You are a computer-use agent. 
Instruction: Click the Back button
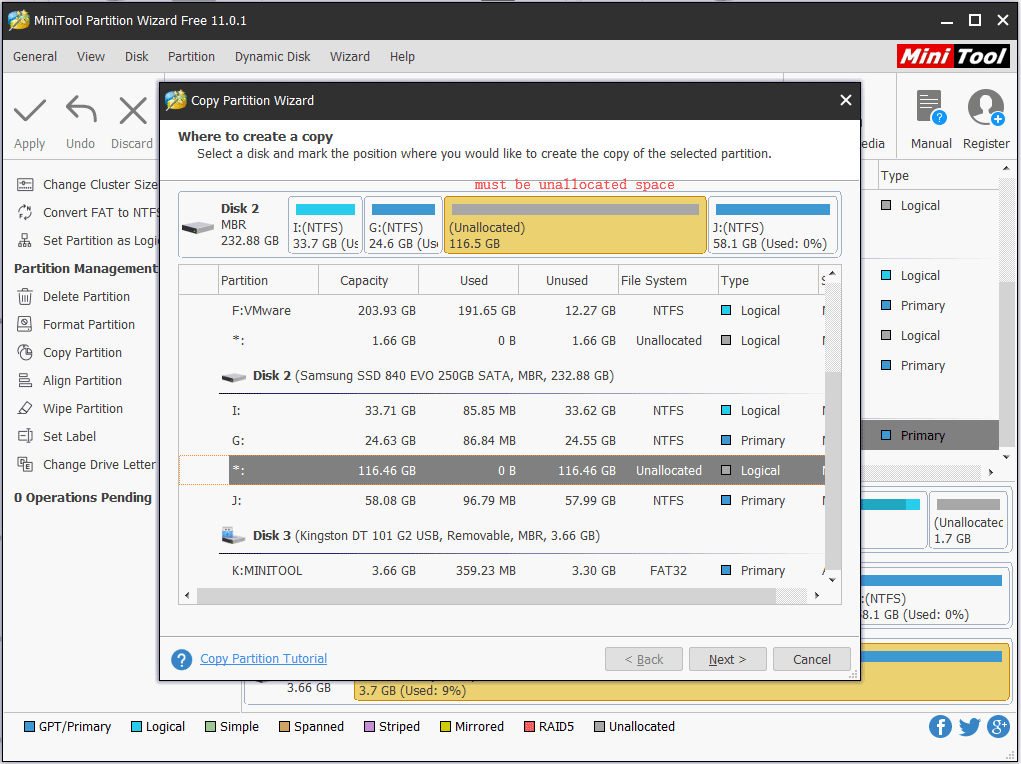pyautogui.click(x=643, y=659)
